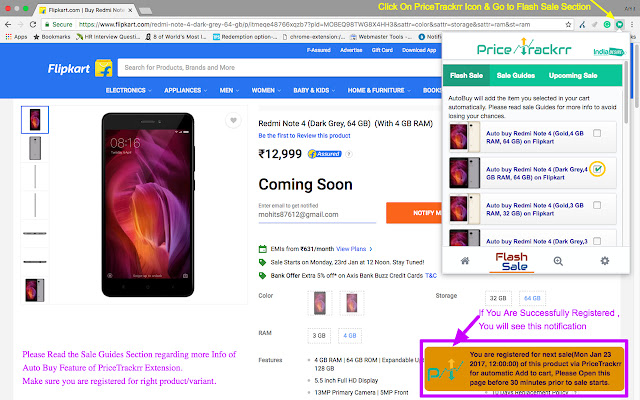Select 3 GB RAM option
Viewport: 640px width, 400px height.
[x=319, y=336]
